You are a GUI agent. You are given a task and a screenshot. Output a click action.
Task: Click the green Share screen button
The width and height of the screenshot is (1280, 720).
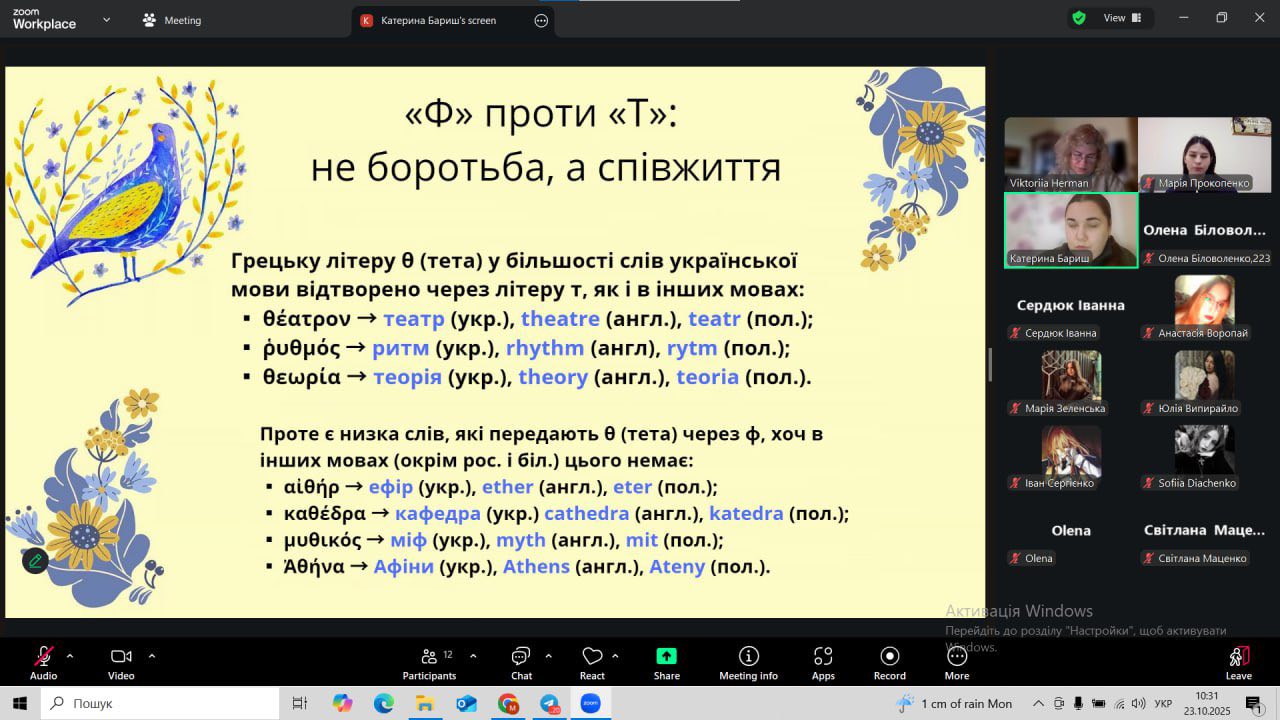click(x=666, y=662)
